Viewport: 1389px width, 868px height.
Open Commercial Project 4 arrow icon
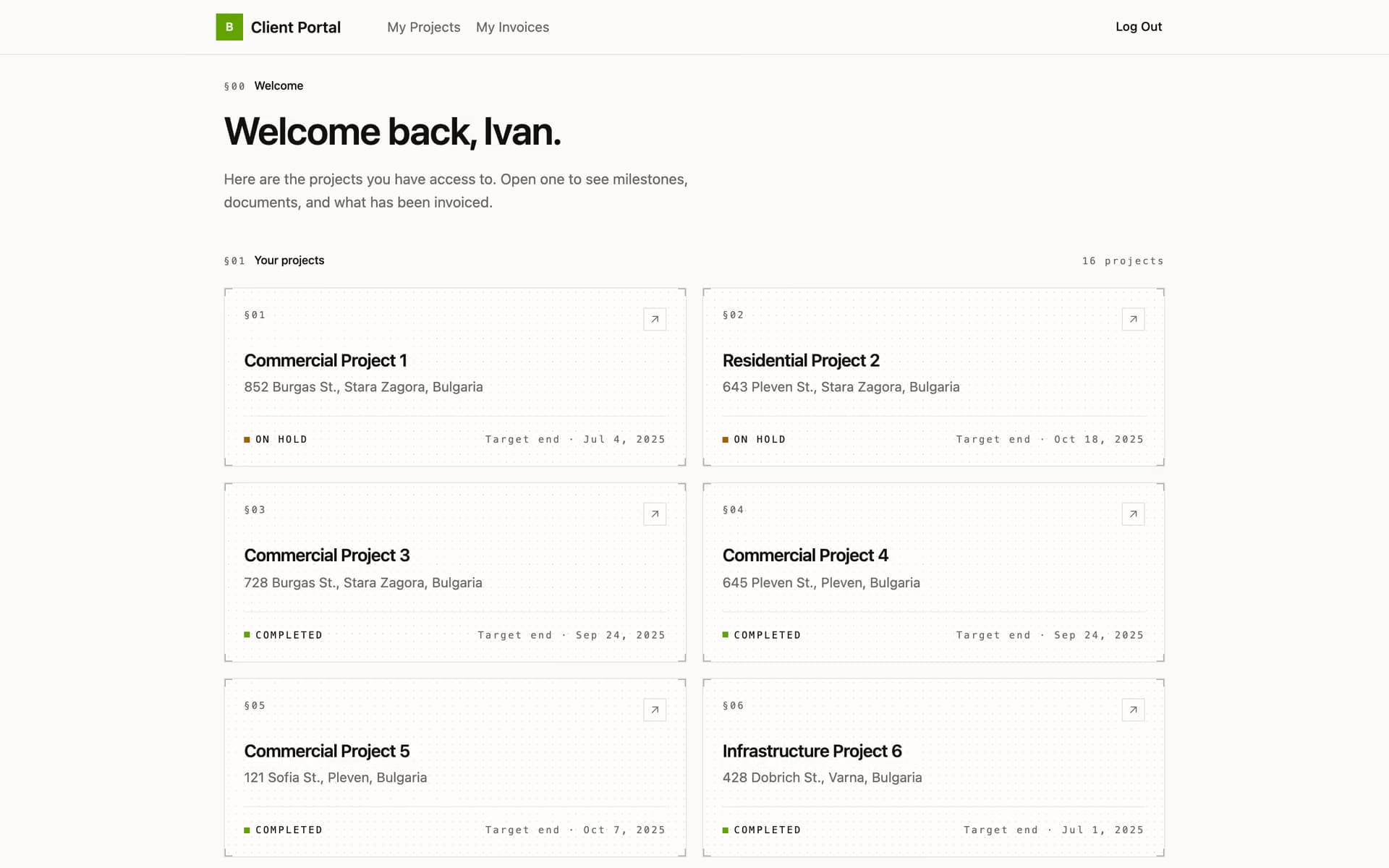(x=1133, y=514)
